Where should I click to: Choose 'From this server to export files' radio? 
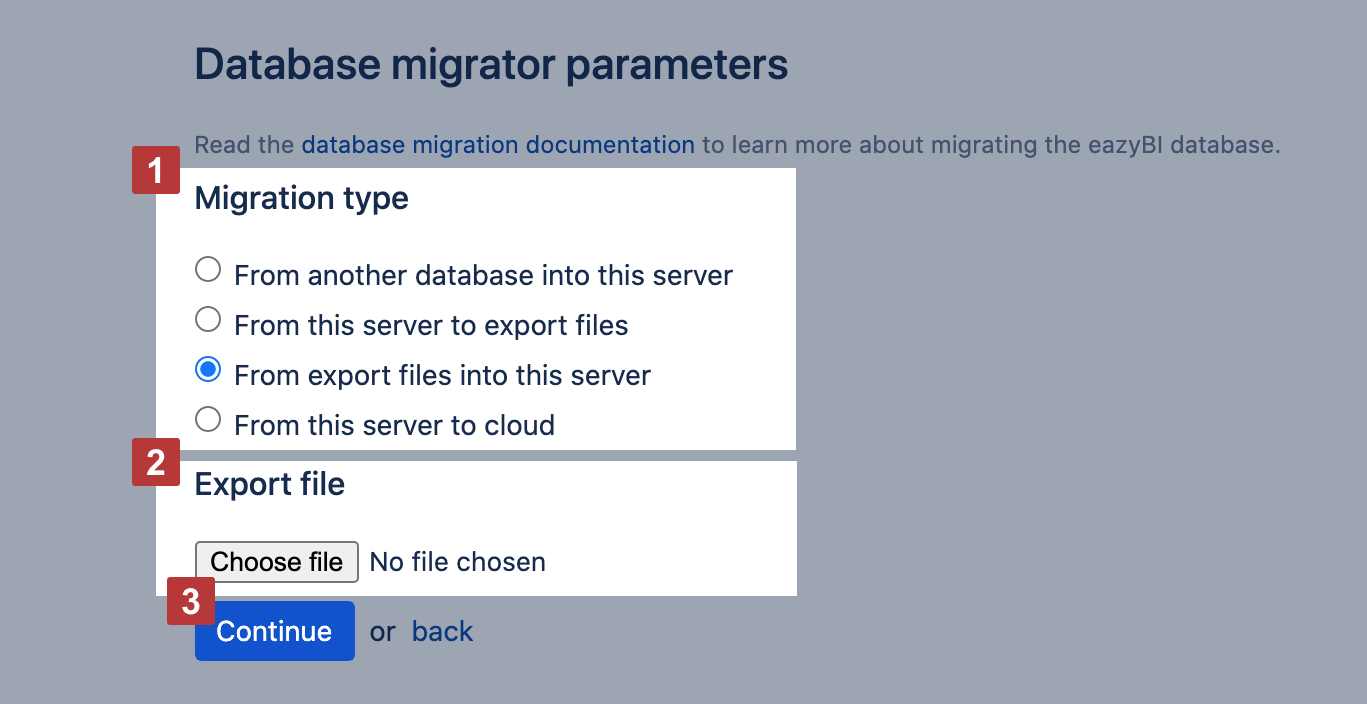tap(208, 320)
